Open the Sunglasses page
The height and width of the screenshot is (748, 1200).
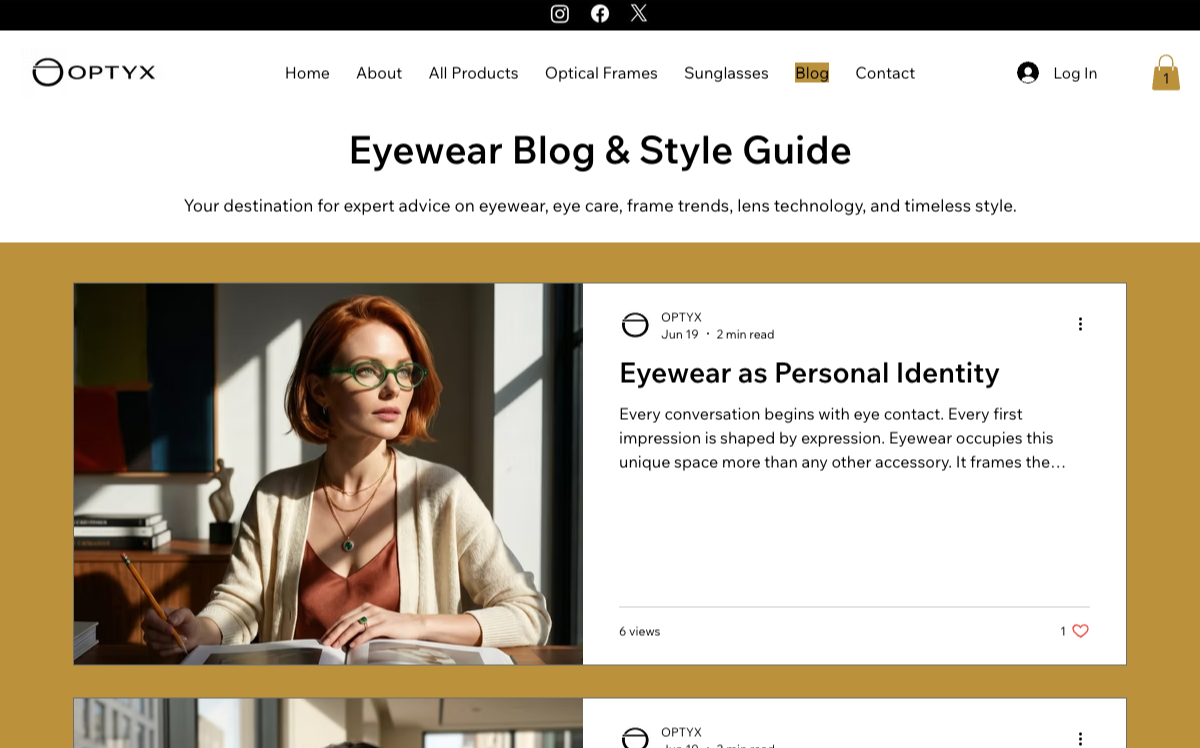click(x=726, y=73)
